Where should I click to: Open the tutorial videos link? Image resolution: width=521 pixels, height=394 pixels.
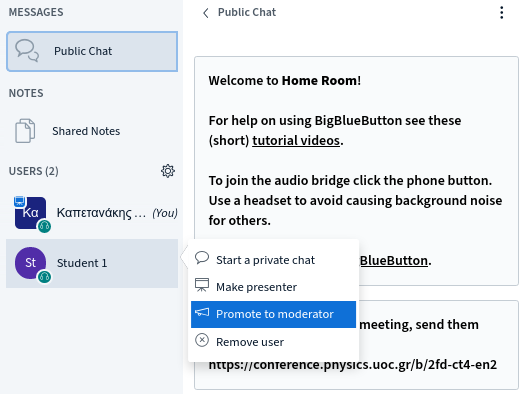[296, 140]
